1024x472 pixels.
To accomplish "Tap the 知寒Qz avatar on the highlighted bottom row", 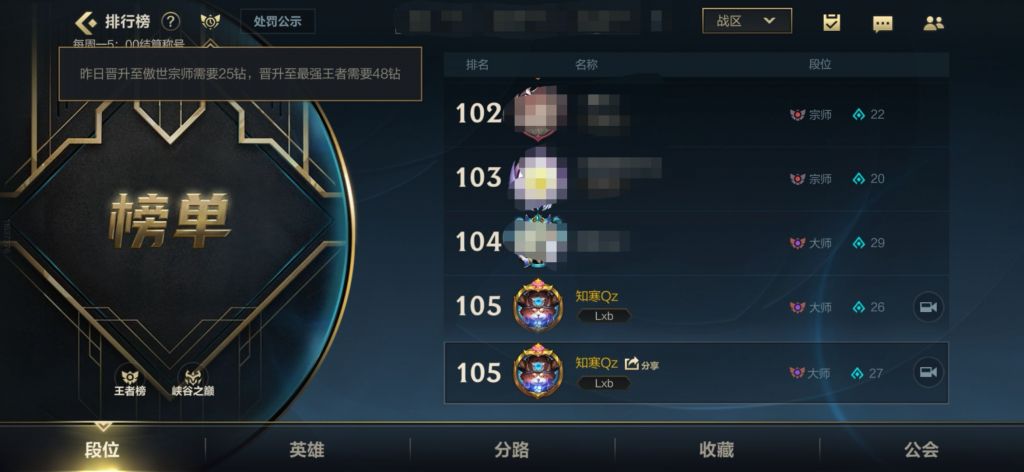I will [538, 371].
